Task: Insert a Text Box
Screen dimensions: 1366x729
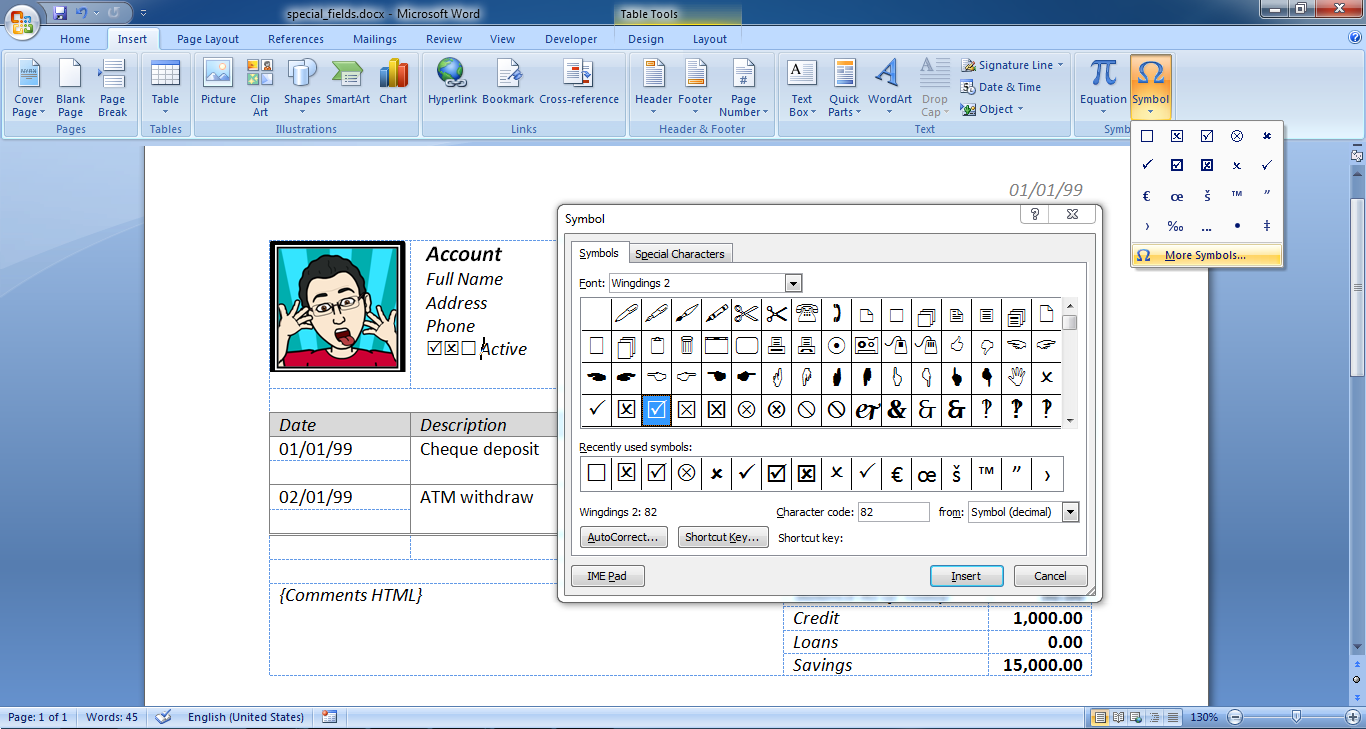Action: [802, 88]
